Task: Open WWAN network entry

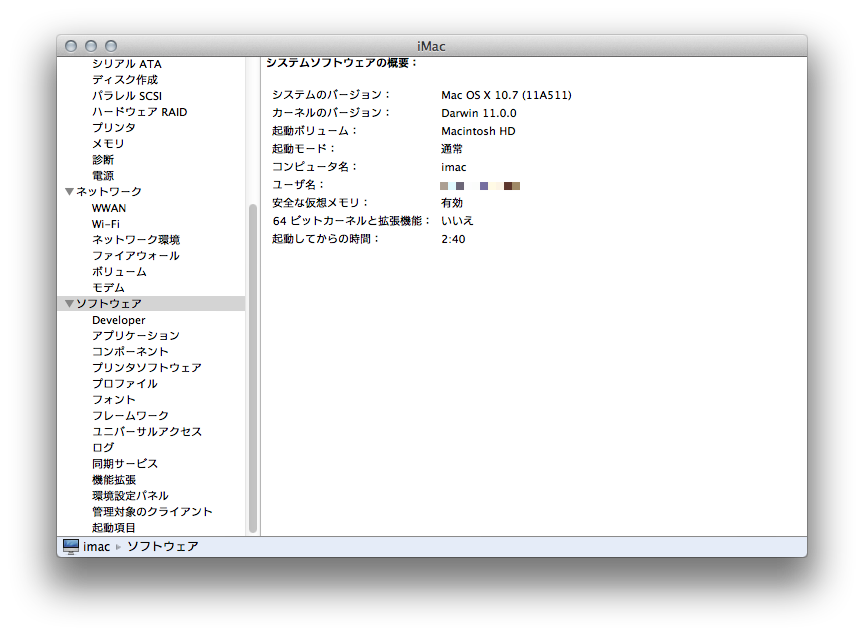Action: [x=109, y=208]
